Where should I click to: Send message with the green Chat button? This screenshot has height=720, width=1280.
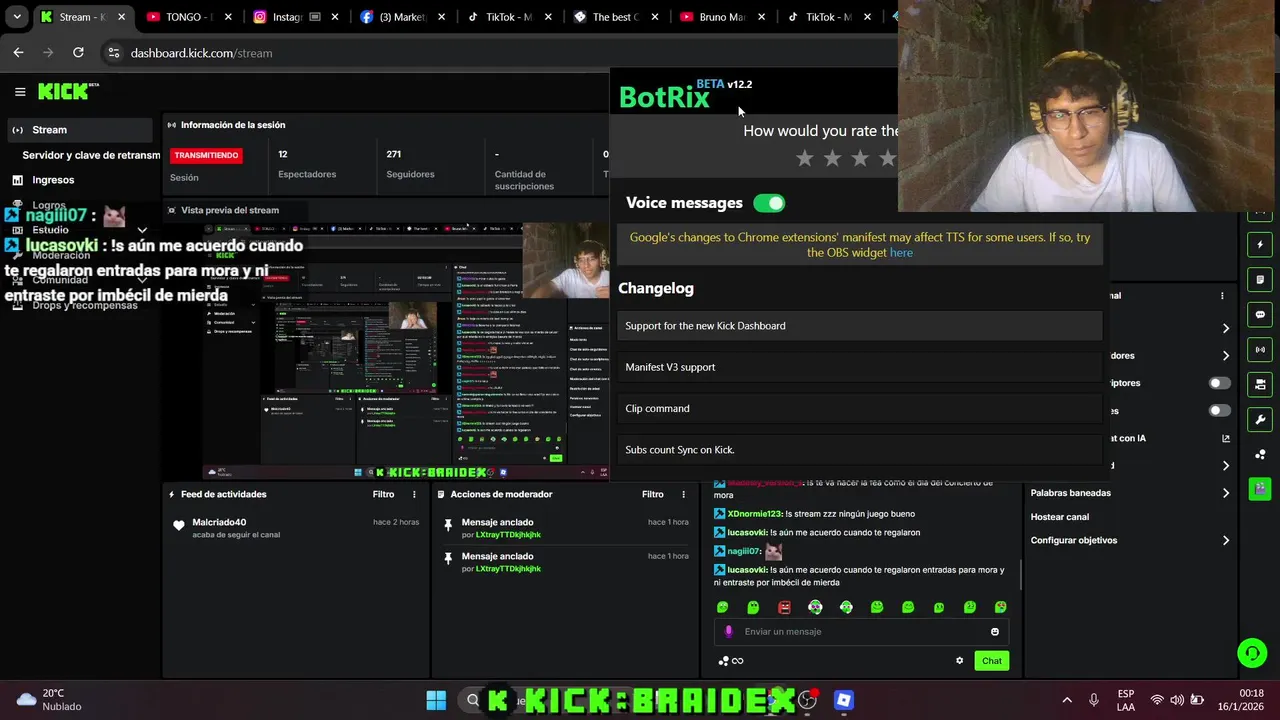(x=992, y=660)
